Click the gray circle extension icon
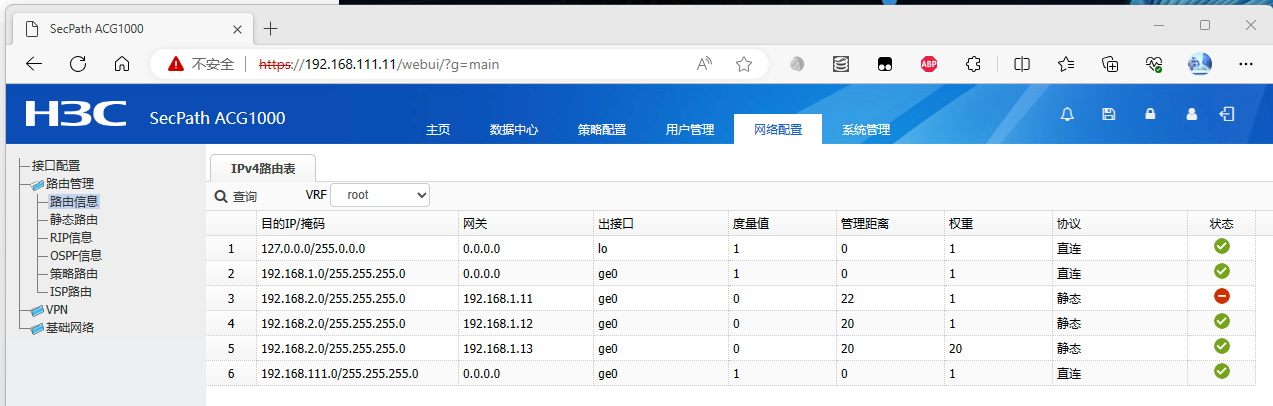1273x406 pixels. (x=797, y=64)
